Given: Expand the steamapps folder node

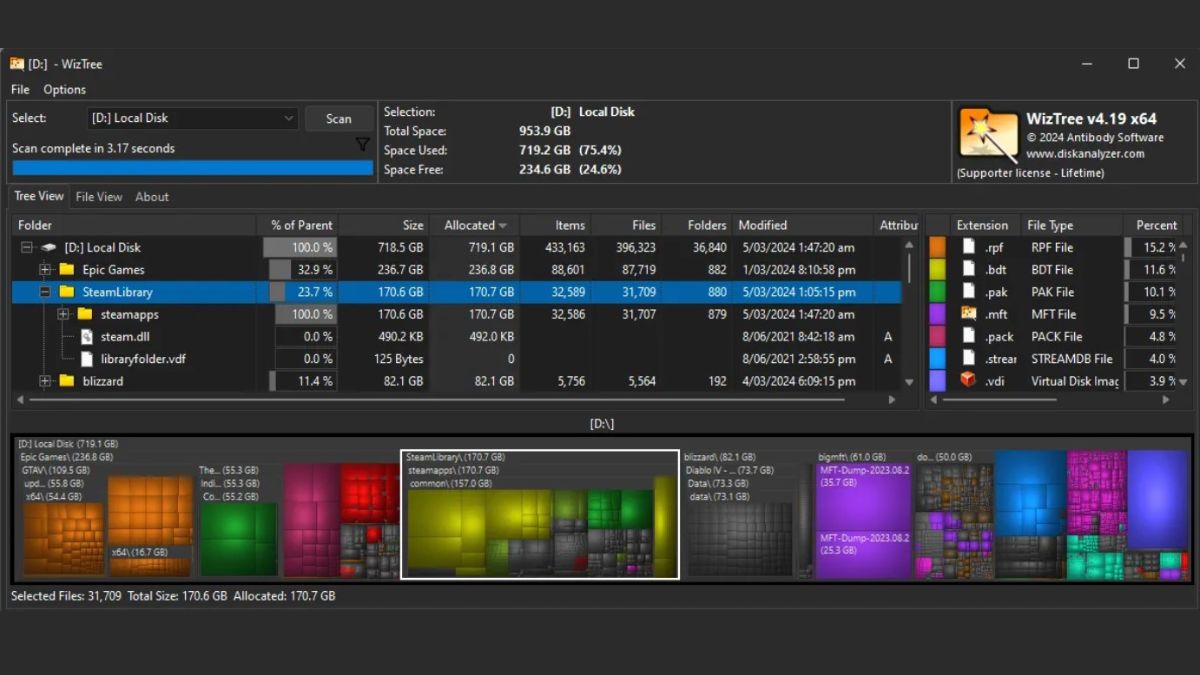Looking at the screenshot, I should pos(63,314).
